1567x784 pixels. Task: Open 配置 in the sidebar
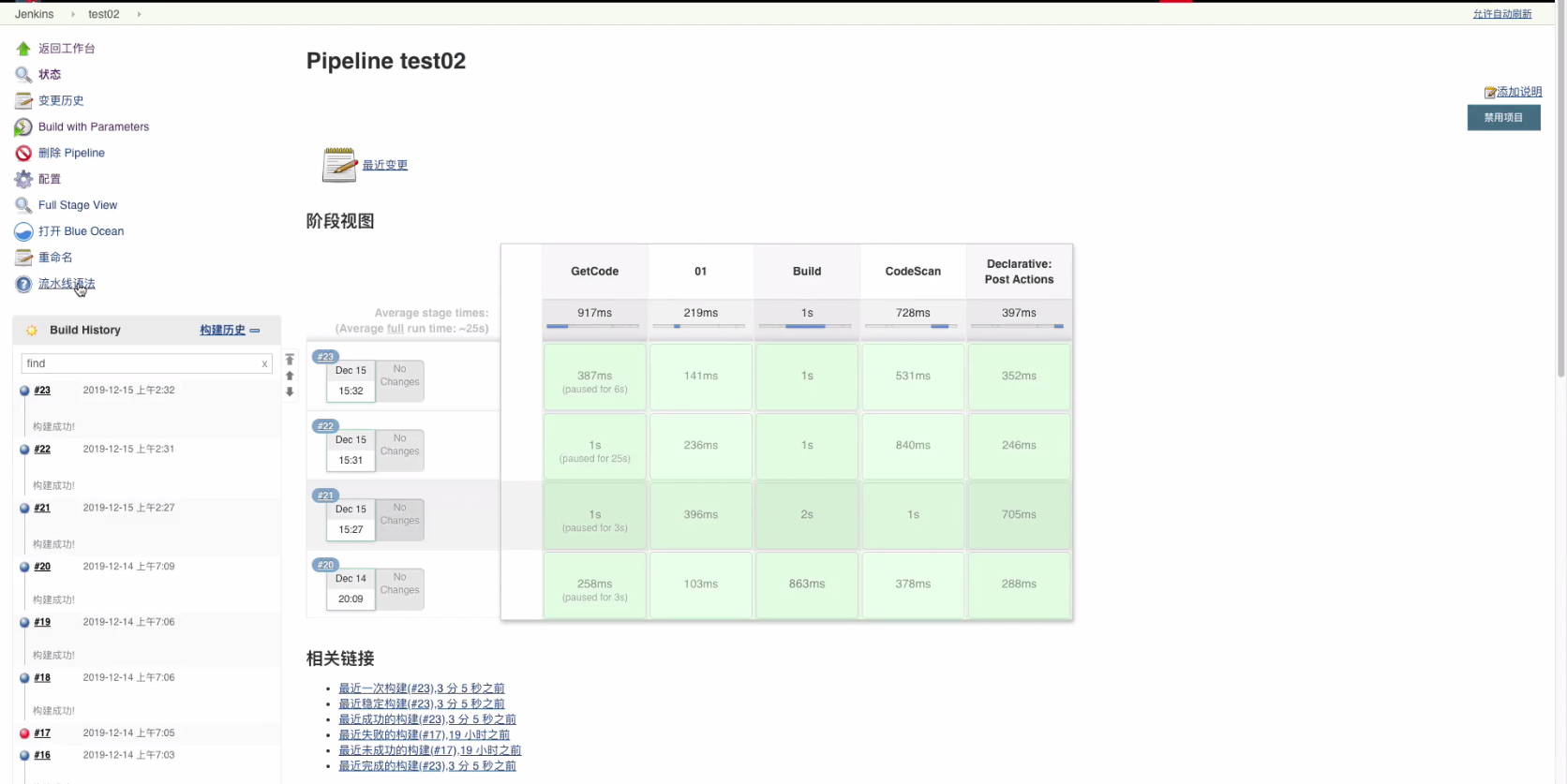(50, 180)
